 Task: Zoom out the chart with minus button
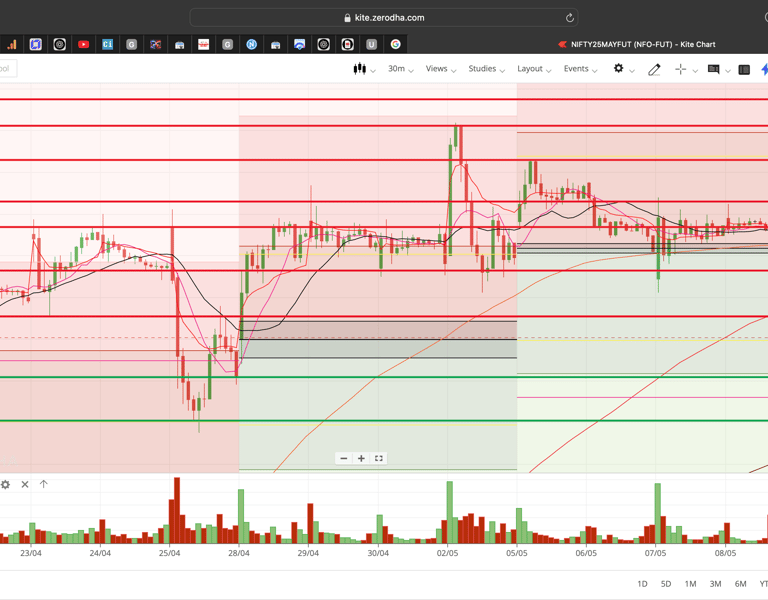coord(344,458)
